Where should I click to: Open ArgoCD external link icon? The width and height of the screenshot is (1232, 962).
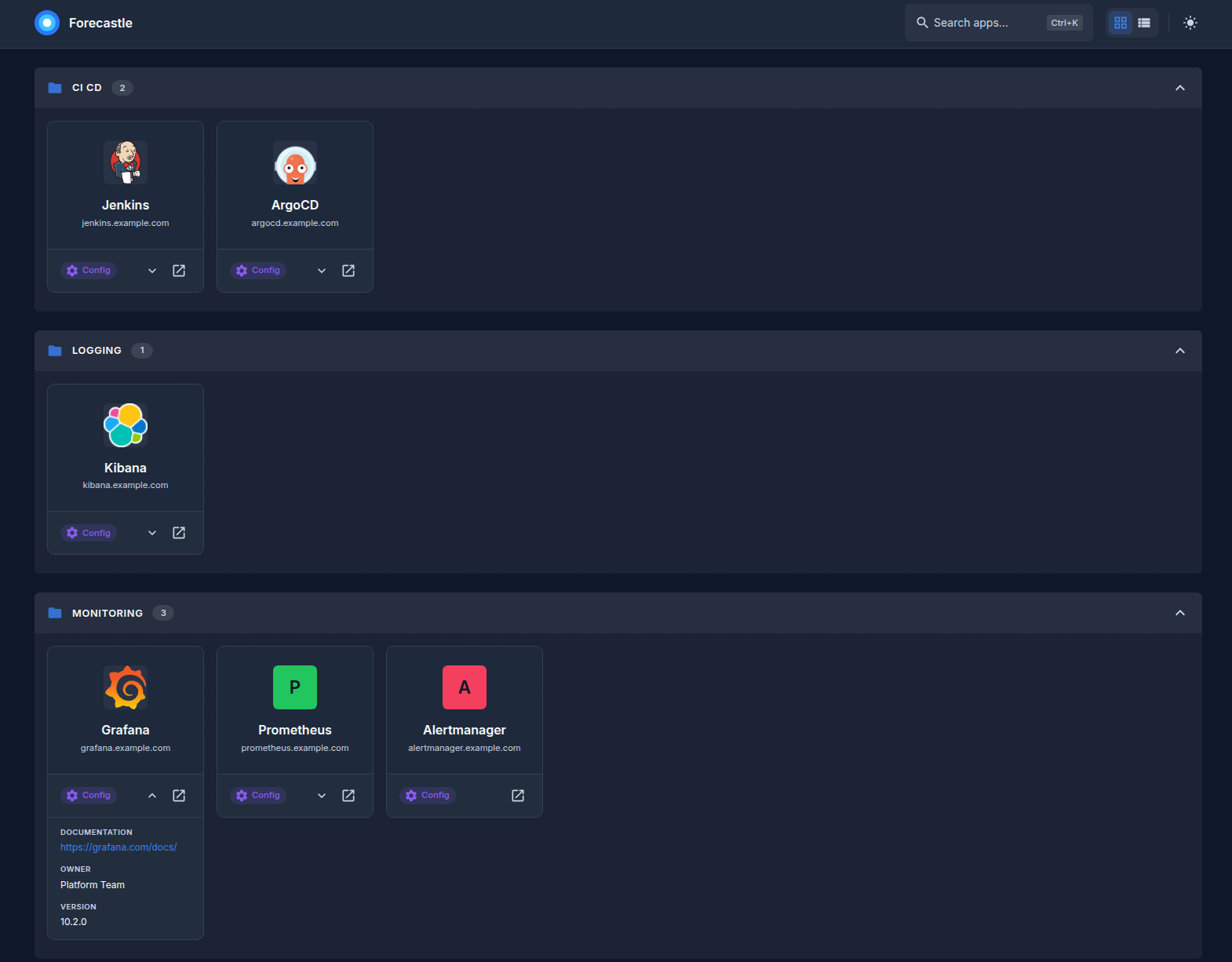click(x=348, y=271)
